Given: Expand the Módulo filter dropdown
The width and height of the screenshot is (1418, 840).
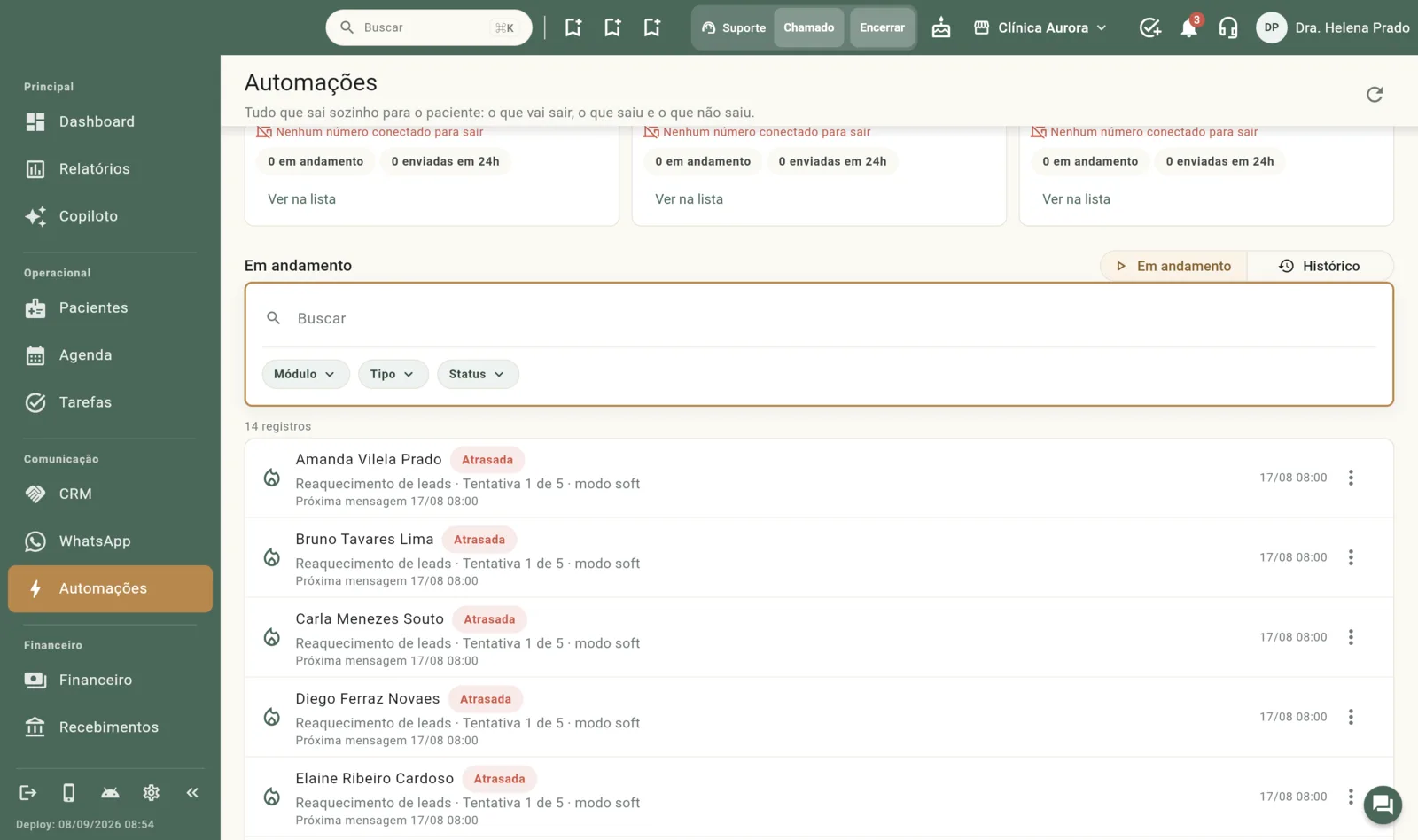Looking at the screenshot, I should point(305,374).
